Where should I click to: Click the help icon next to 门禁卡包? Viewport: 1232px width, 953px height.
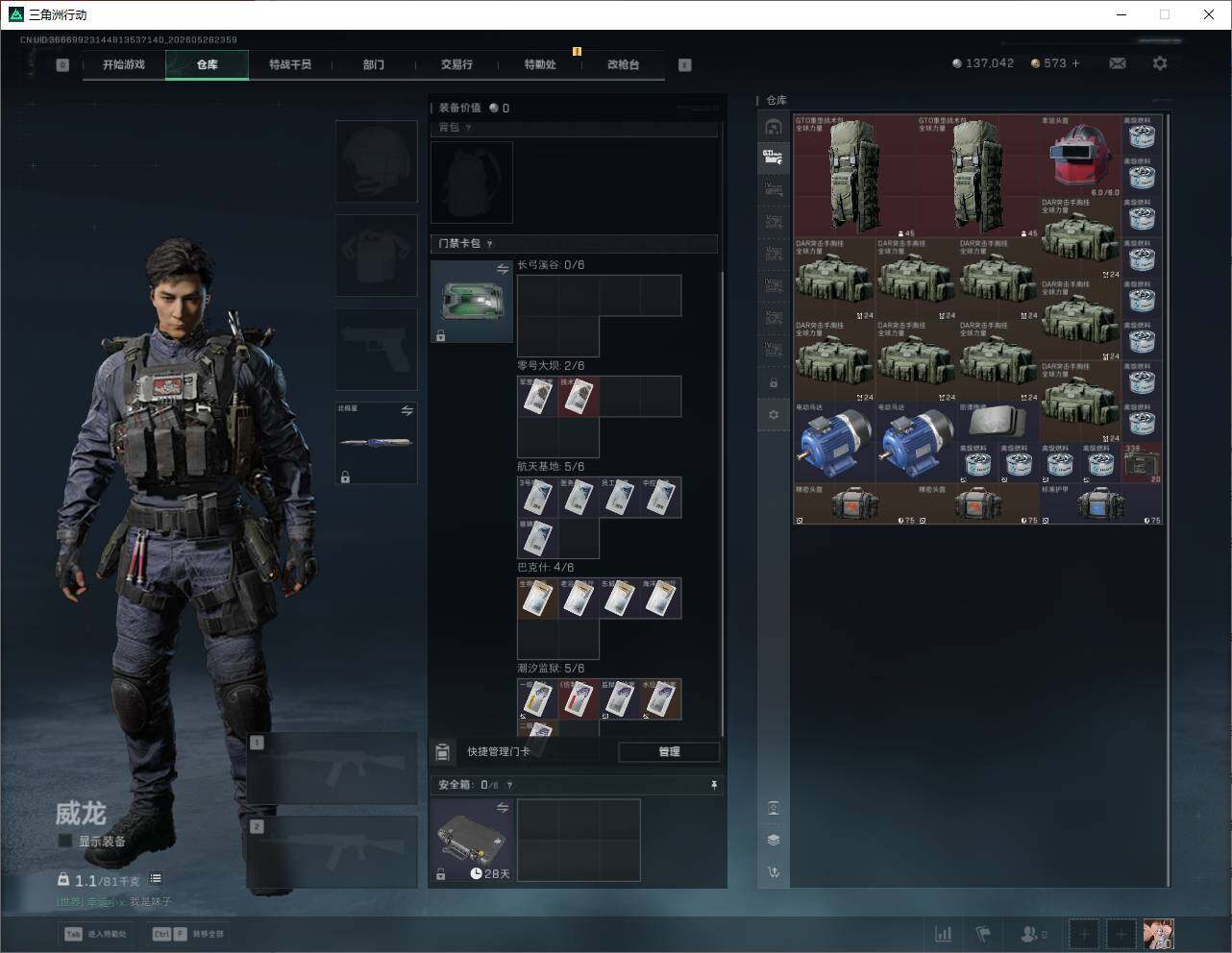coord(489,244)
